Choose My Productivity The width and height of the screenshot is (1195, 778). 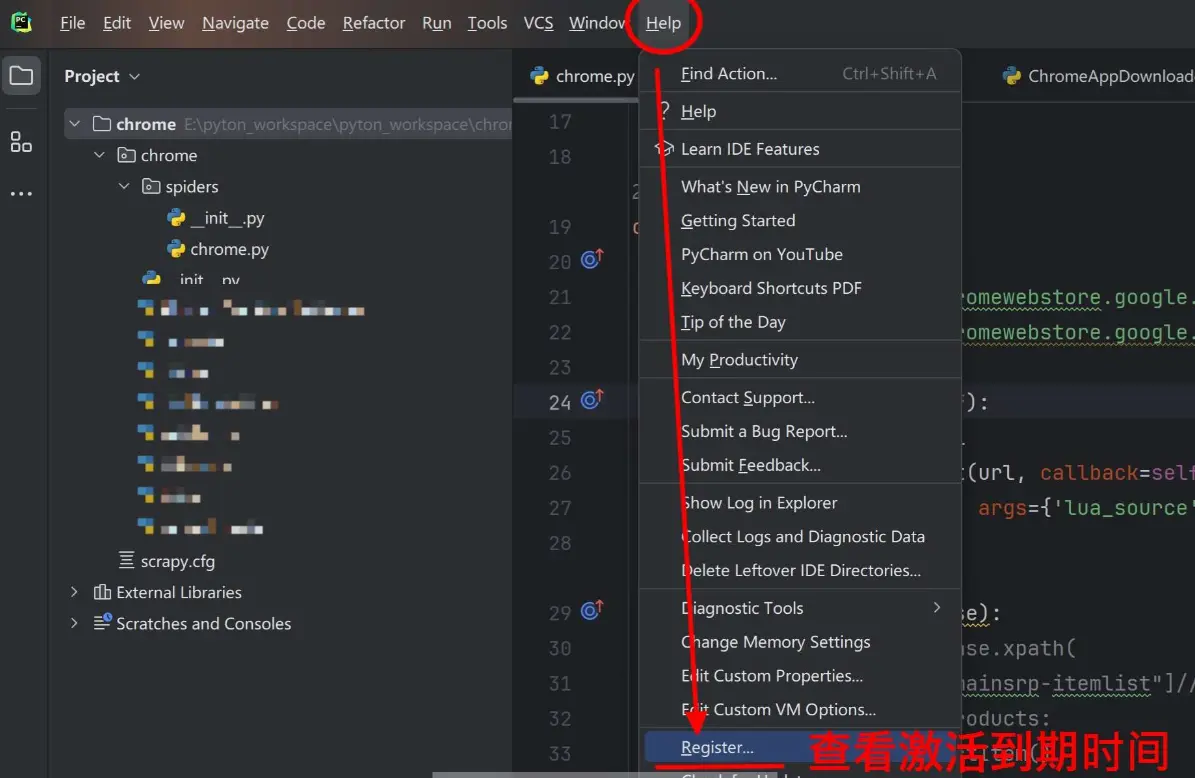pos(800,360)
